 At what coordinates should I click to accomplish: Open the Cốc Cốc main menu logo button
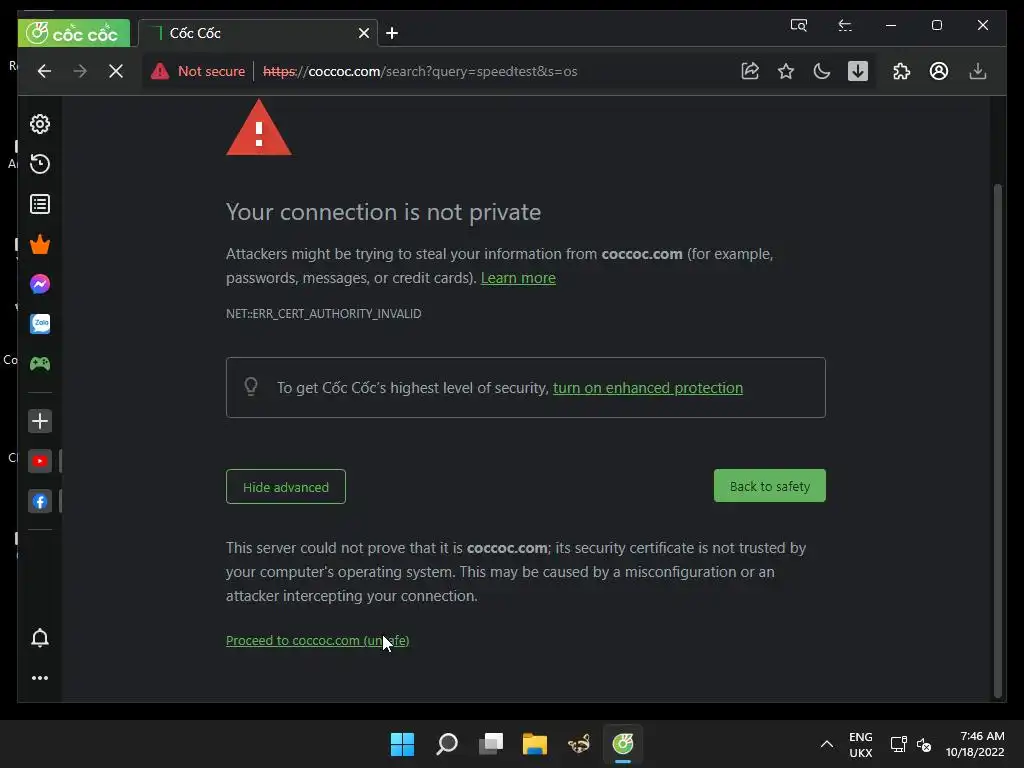(74, 33)
